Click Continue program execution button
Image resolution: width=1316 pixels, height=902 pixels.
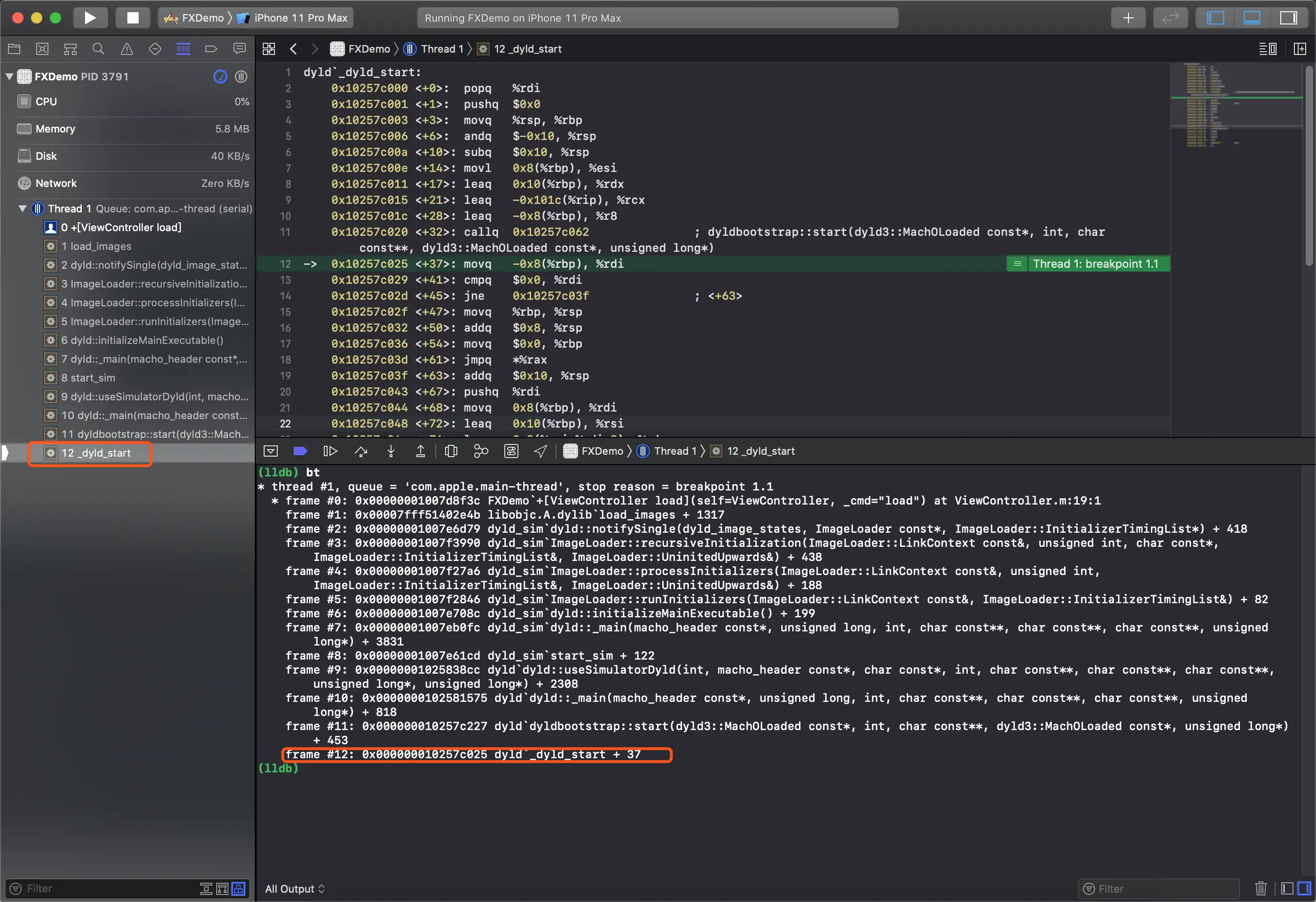coord(330,451)
